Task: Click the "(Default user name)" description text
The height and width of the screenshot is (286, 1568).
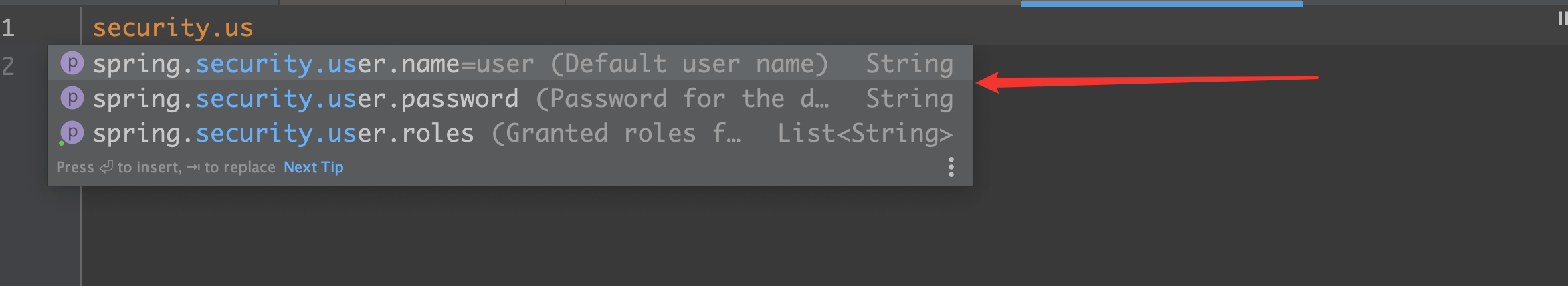Action: (689, 64)
